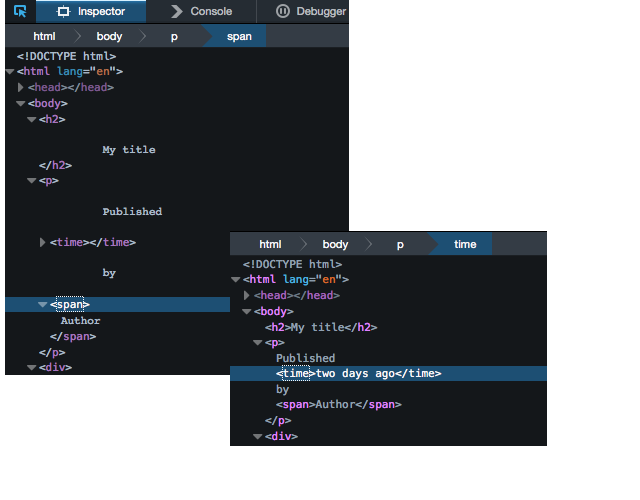Select the inline span 'Author' row
The height and width of the screenshot is (500, 640).
[x=338, y=405]
